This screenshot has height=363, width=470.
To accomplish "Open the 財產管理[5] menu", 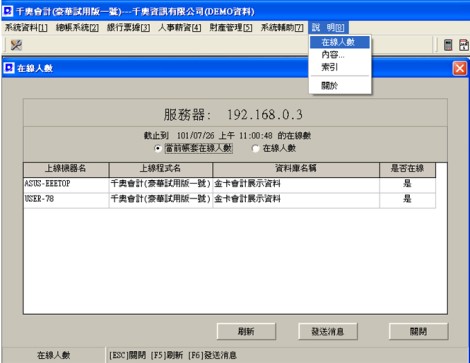I will [231, 28].
